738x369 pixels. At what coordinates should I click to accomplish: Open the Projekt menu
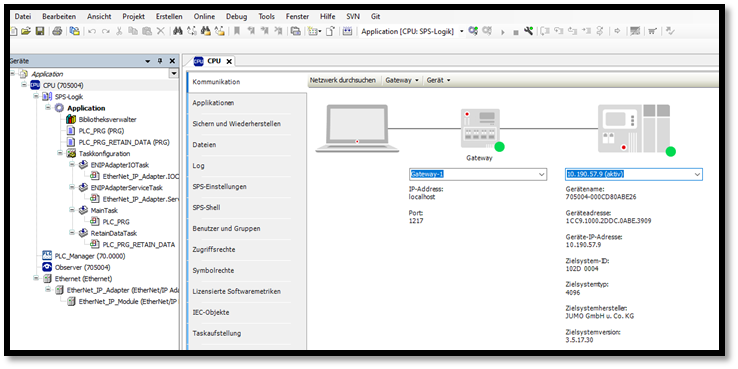click(x=134, y=16)
